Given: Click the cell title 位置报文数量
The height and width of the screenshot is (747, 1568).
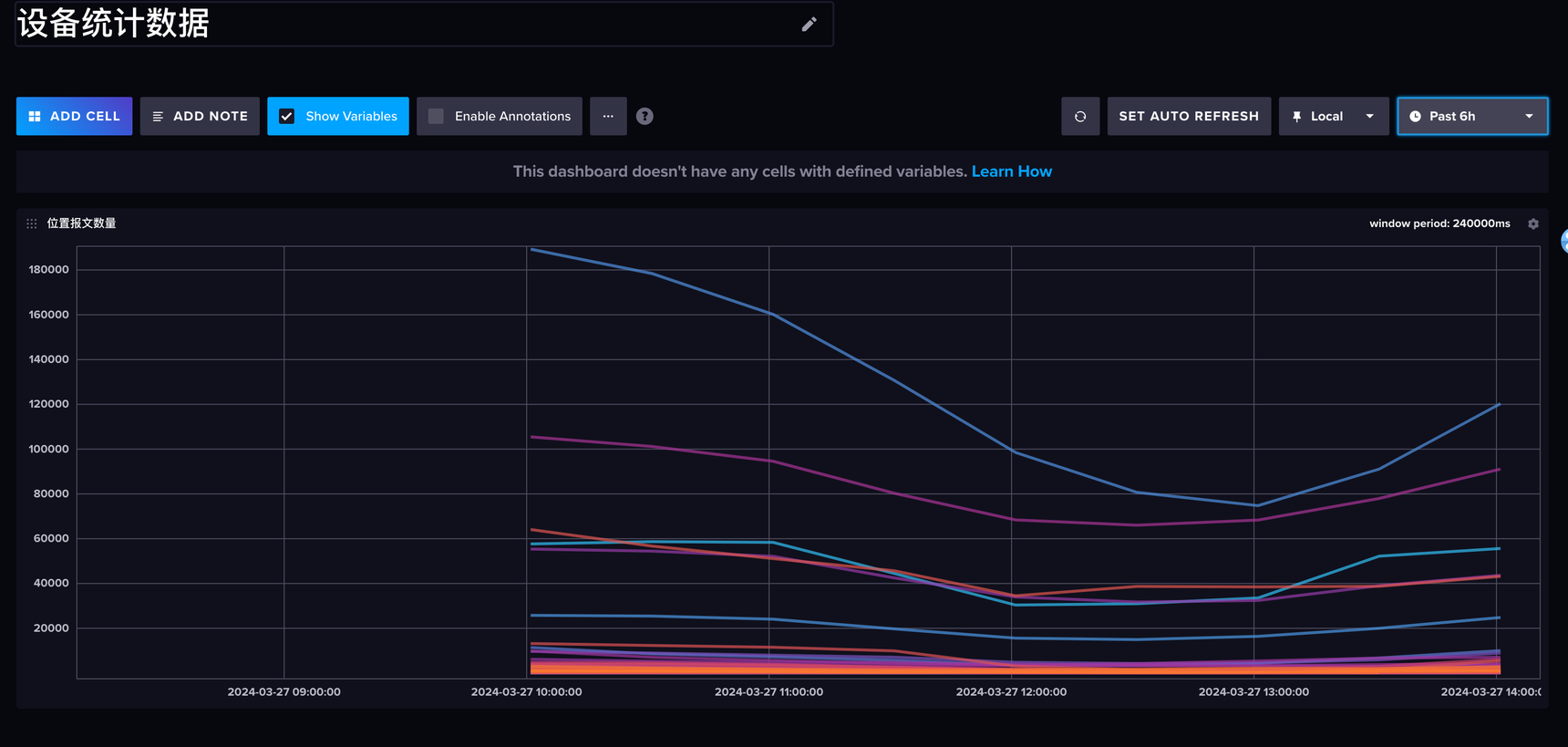Looking at the screenshot, I should coord(81,223).
